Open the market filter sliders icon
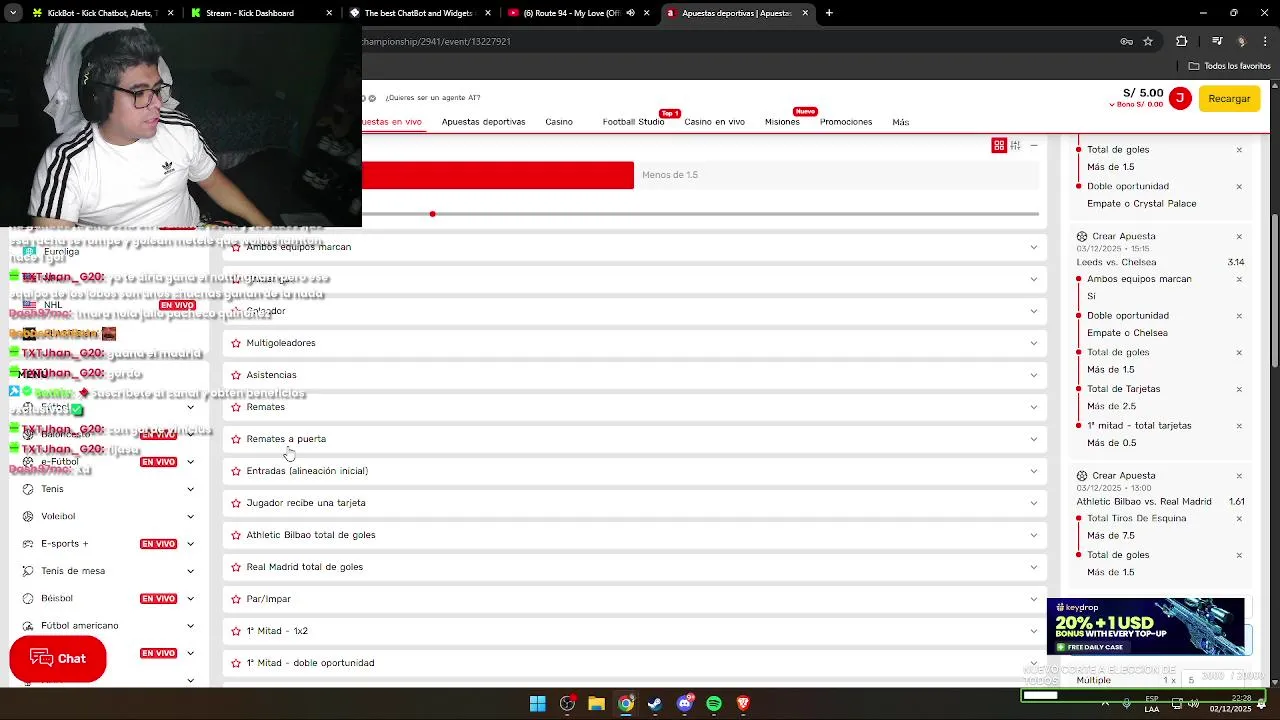The width and height of the screenshot is (1280, 720). pos(1015,146)
